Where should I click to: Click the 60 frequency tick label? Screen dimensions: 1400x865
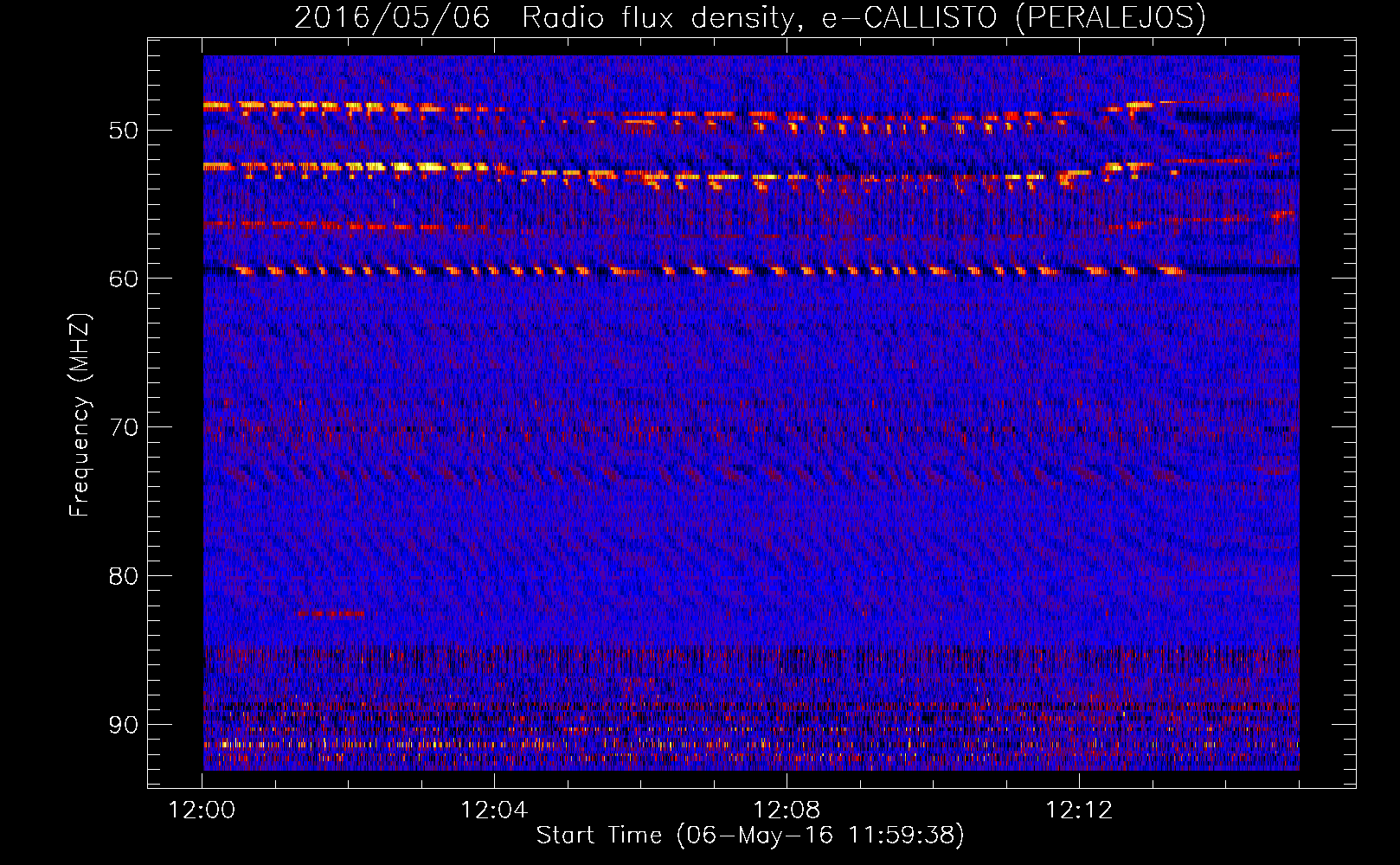[124, 279]
